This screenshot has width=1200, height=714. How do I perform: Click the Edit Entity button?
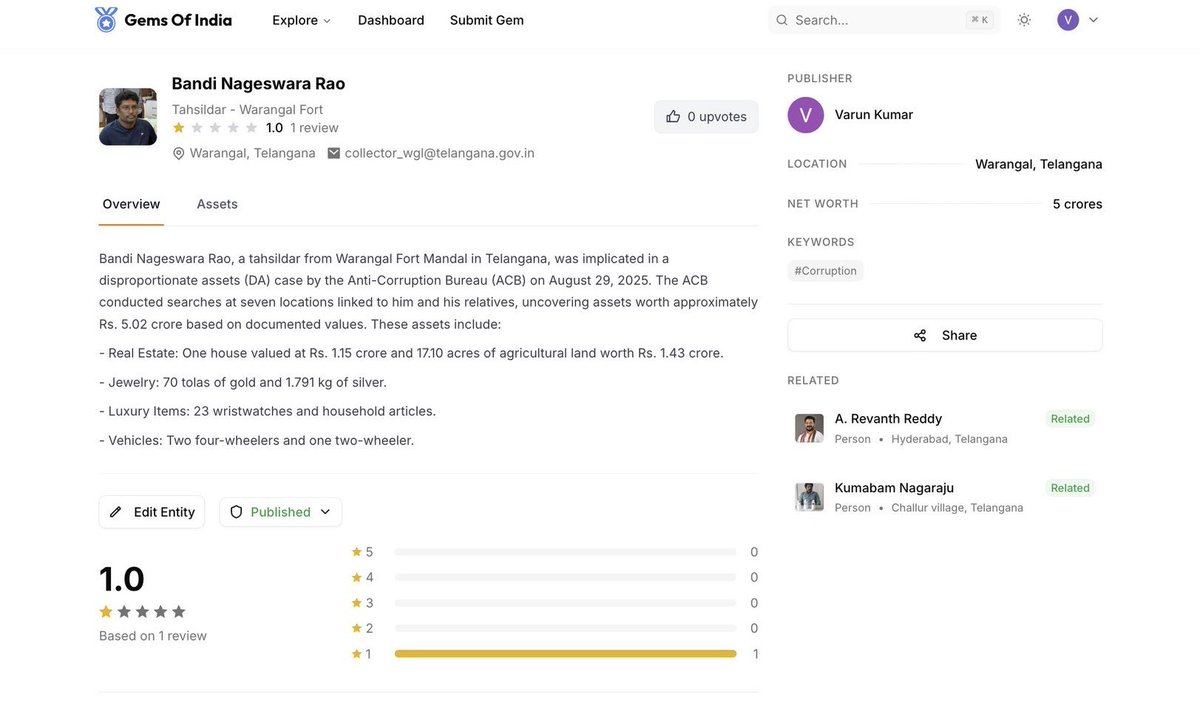(152, 512)
